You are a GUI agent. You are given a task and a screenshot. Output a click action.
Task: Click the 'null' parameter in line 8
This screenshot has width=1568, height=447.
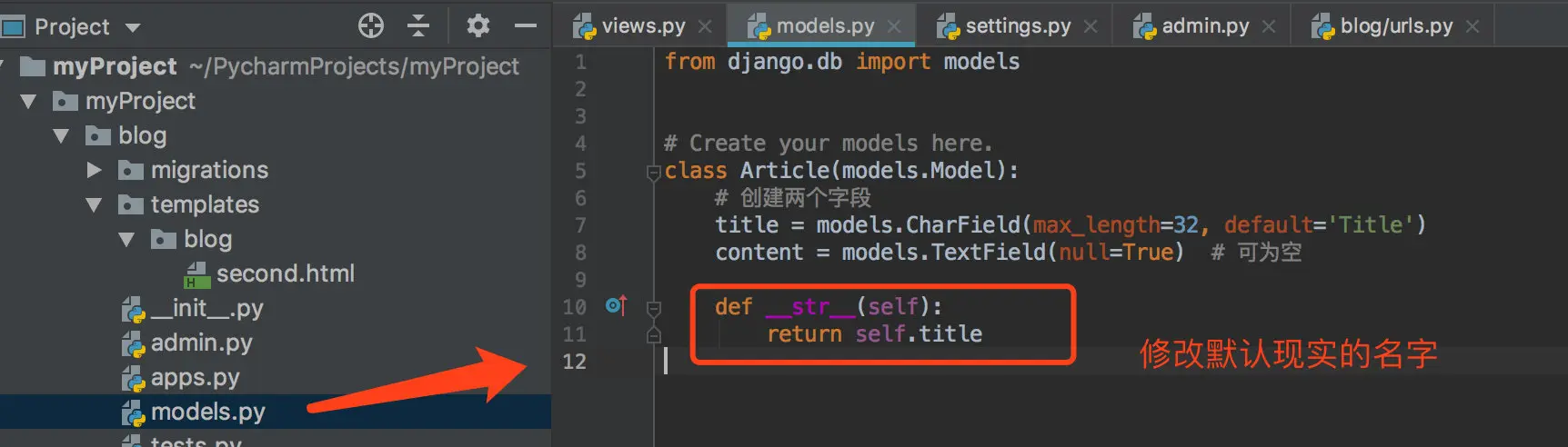[1083, 252]
